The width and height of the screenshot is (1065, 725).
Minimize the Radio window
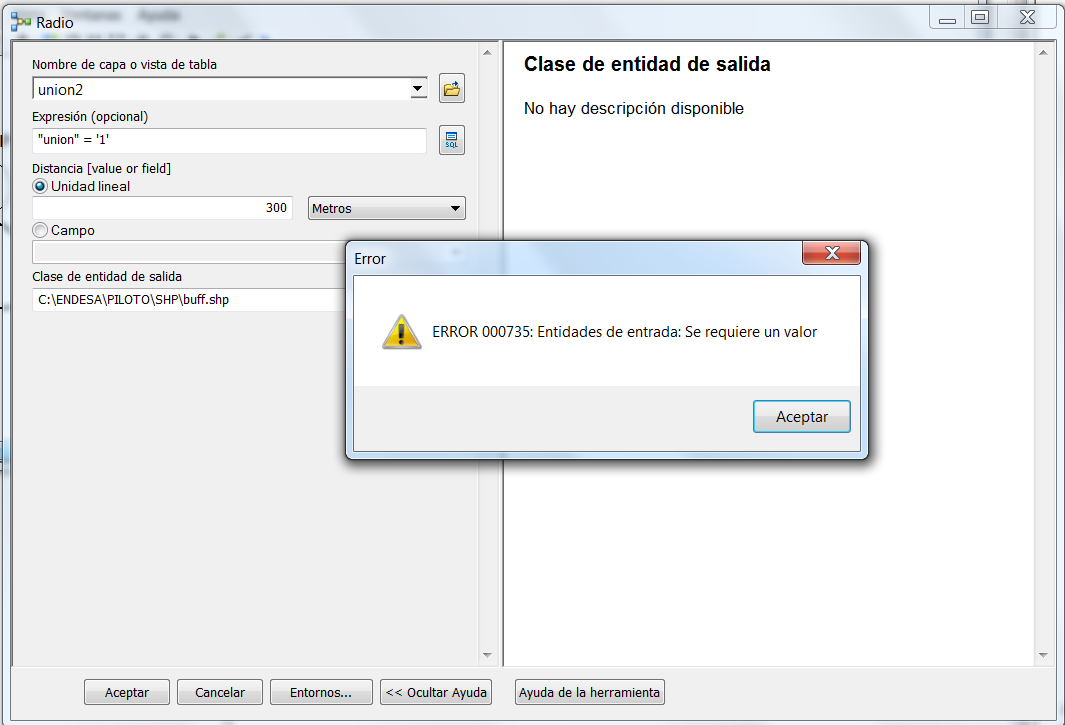(947, 18)
